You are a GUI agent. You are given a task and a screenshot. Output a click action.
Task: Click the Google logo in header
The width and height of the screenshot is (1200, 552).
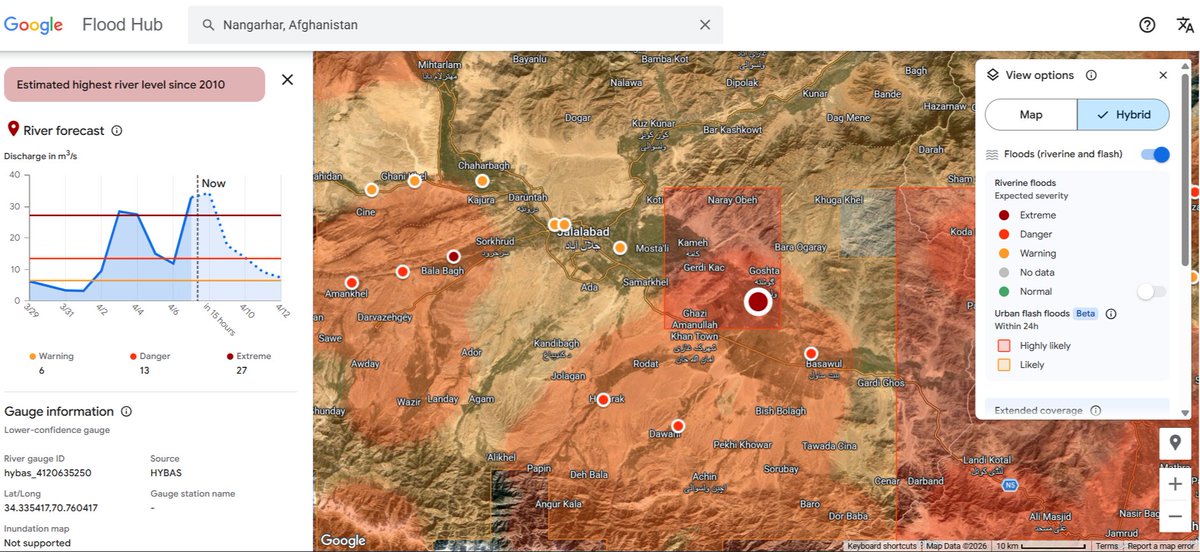[x=33, y=25]
